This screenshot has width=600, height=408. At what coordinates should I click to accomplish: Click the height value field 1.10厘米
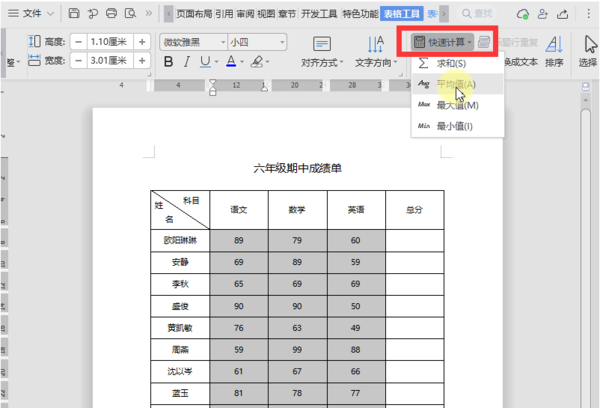pyautogui.click(x=110, y=42)
